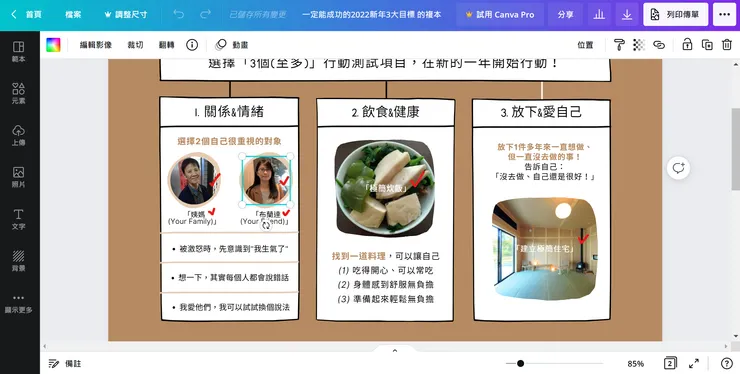Lock the selected element
This screenshot has width=740, height=374.
[x=687, y=45]
